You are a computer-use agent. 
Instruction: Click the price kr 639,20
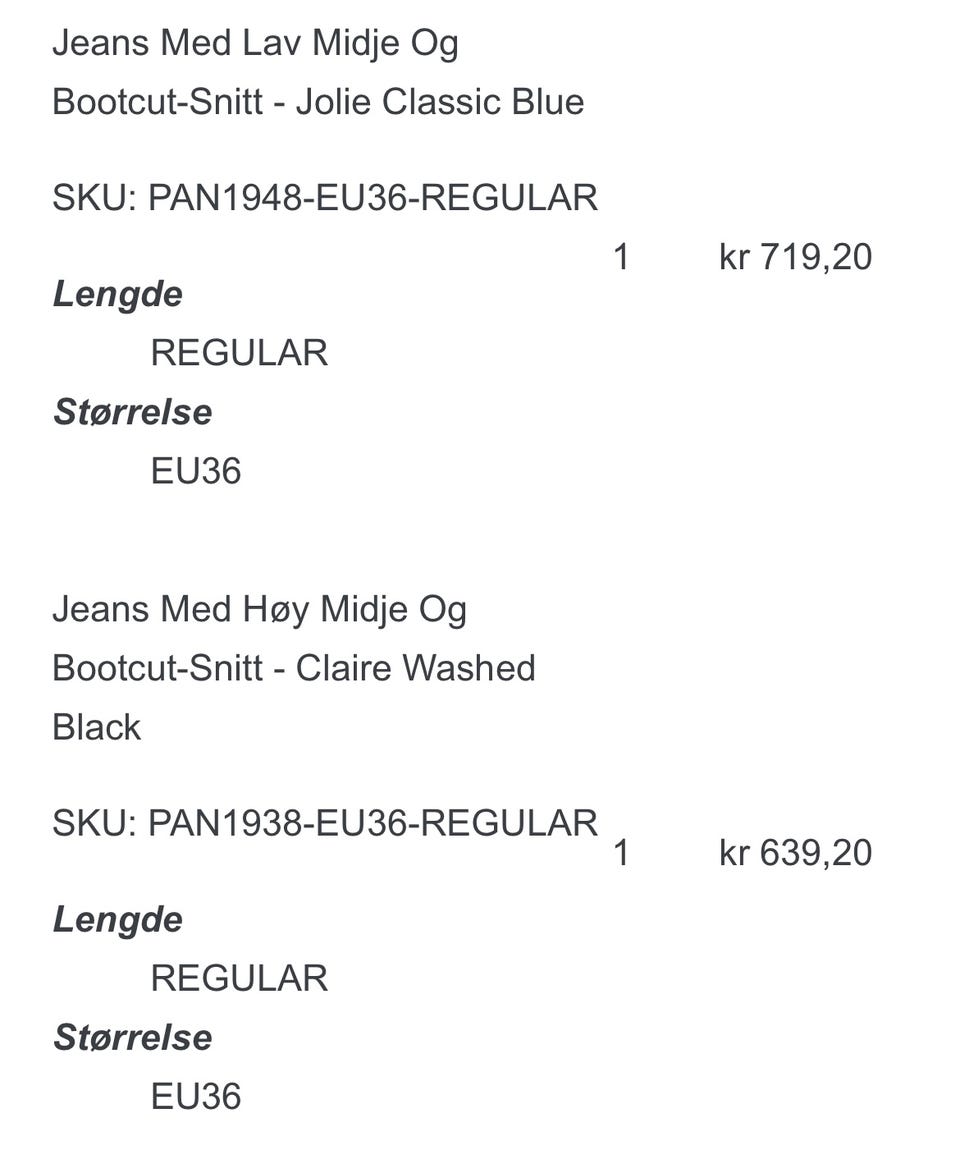pos(796,853)
